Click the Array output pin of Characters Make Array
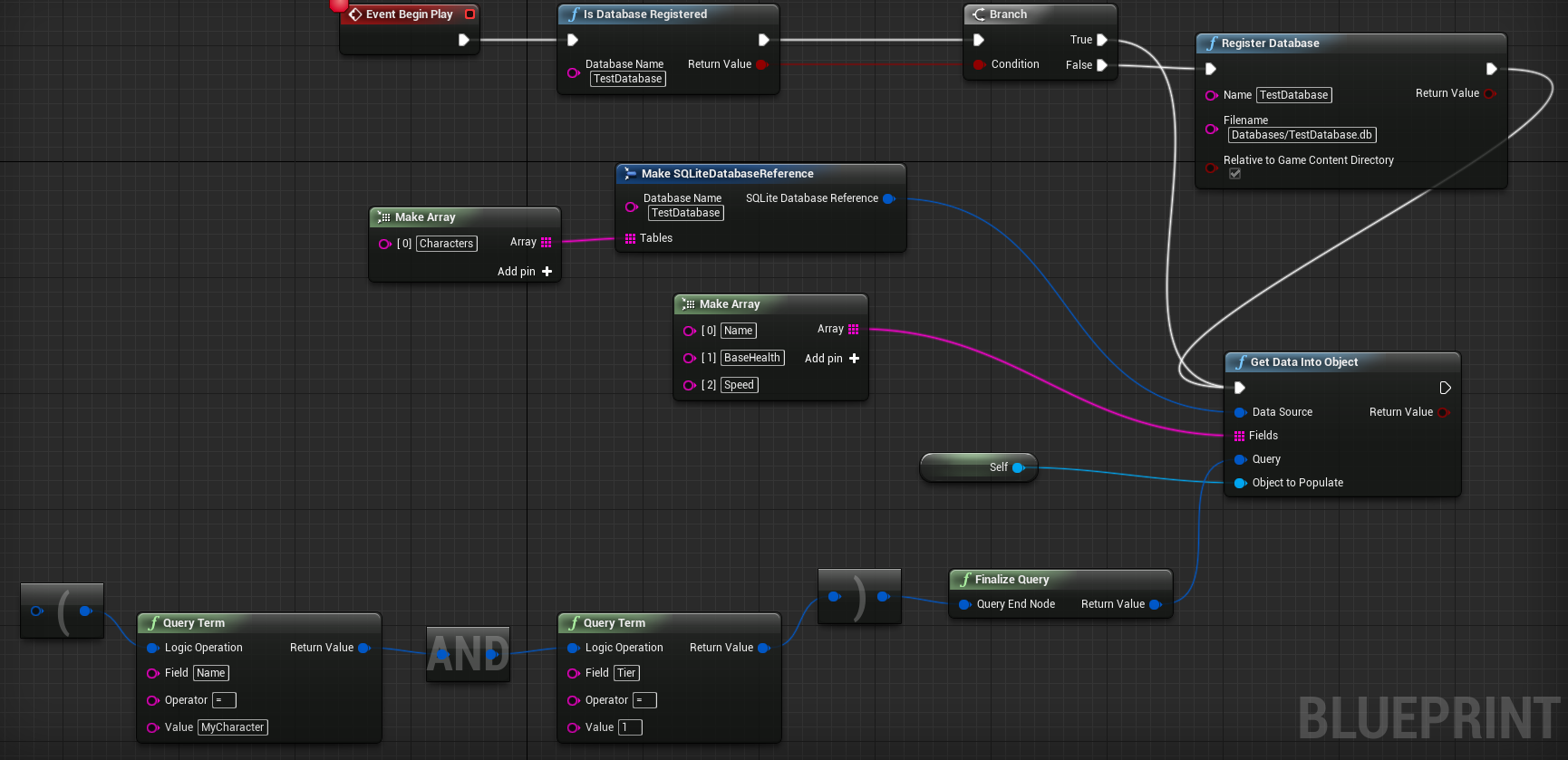The width and height of the screenshot is (1568, 760). [546, 242]
